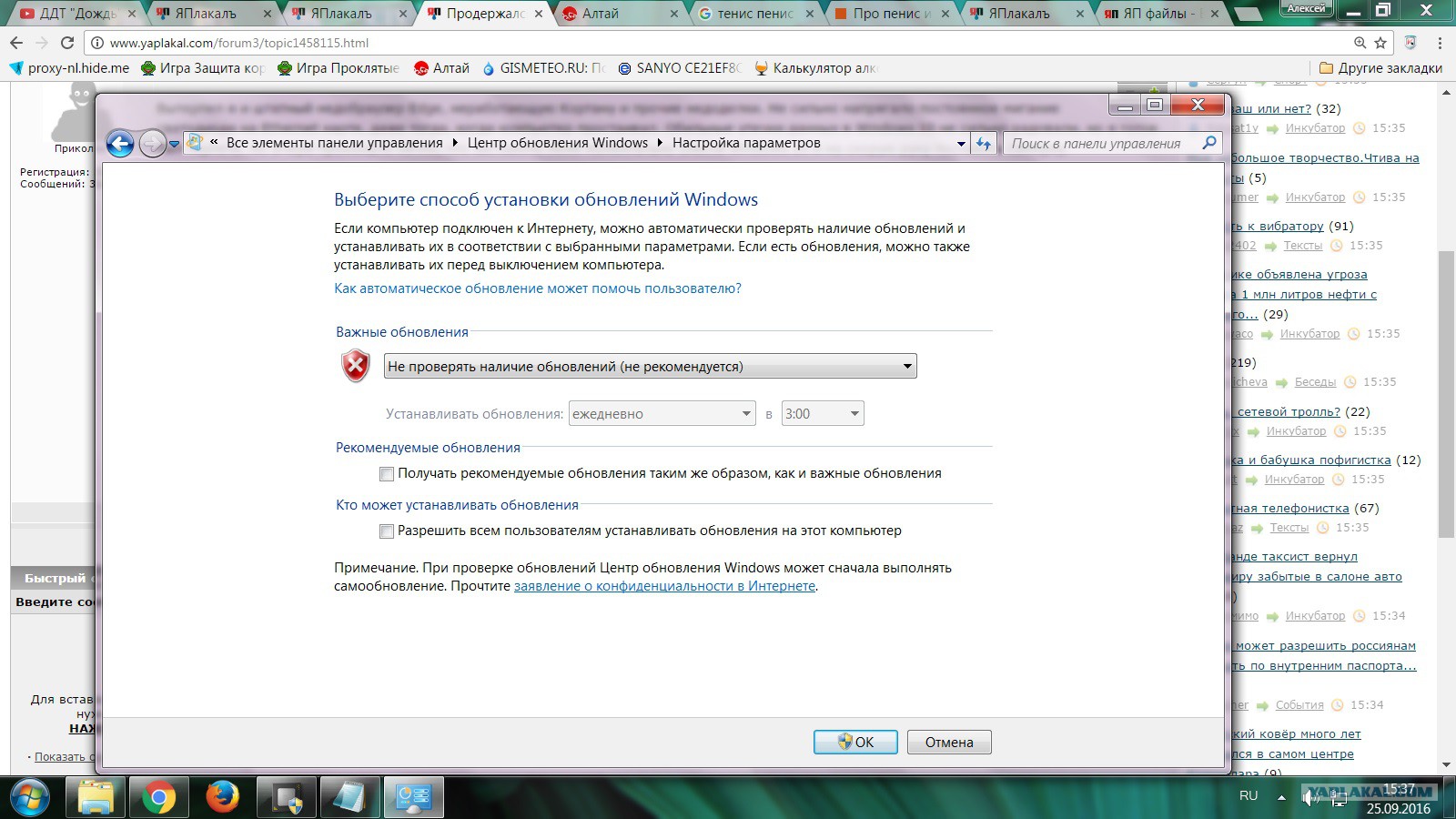Open the SANYO CE21EF8 bookmark
Image resolution: width=1456 pixels, height=819 pixels.
tap(679, 67)
